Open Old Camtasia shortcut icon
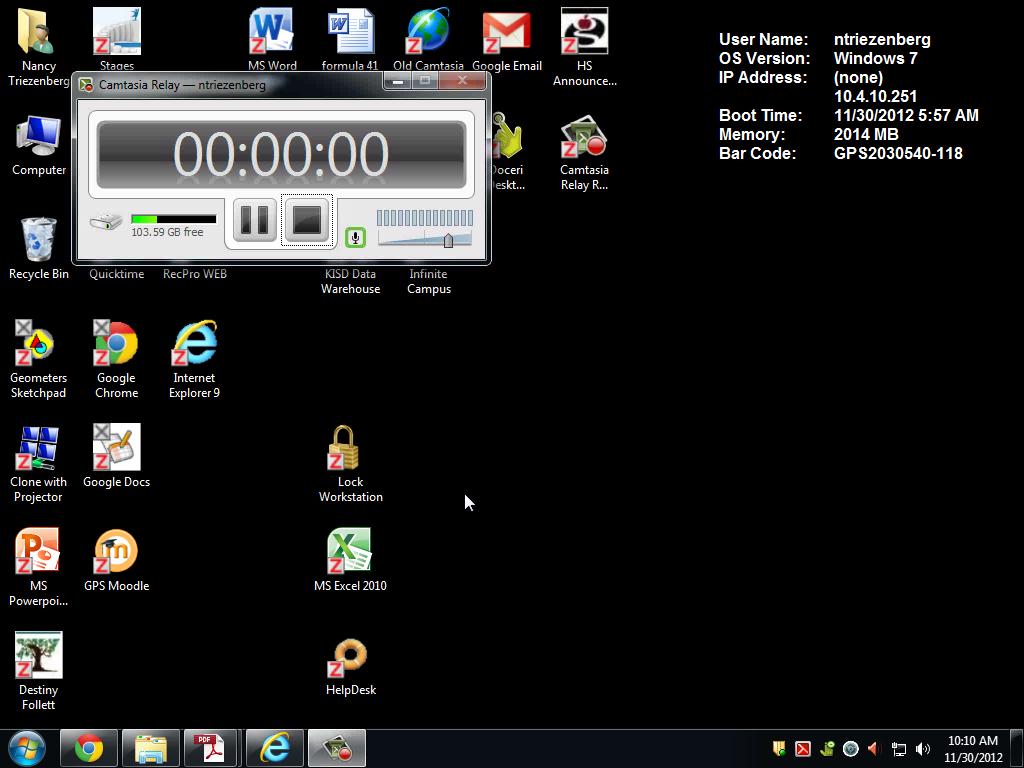 click(x=428, y=39)
